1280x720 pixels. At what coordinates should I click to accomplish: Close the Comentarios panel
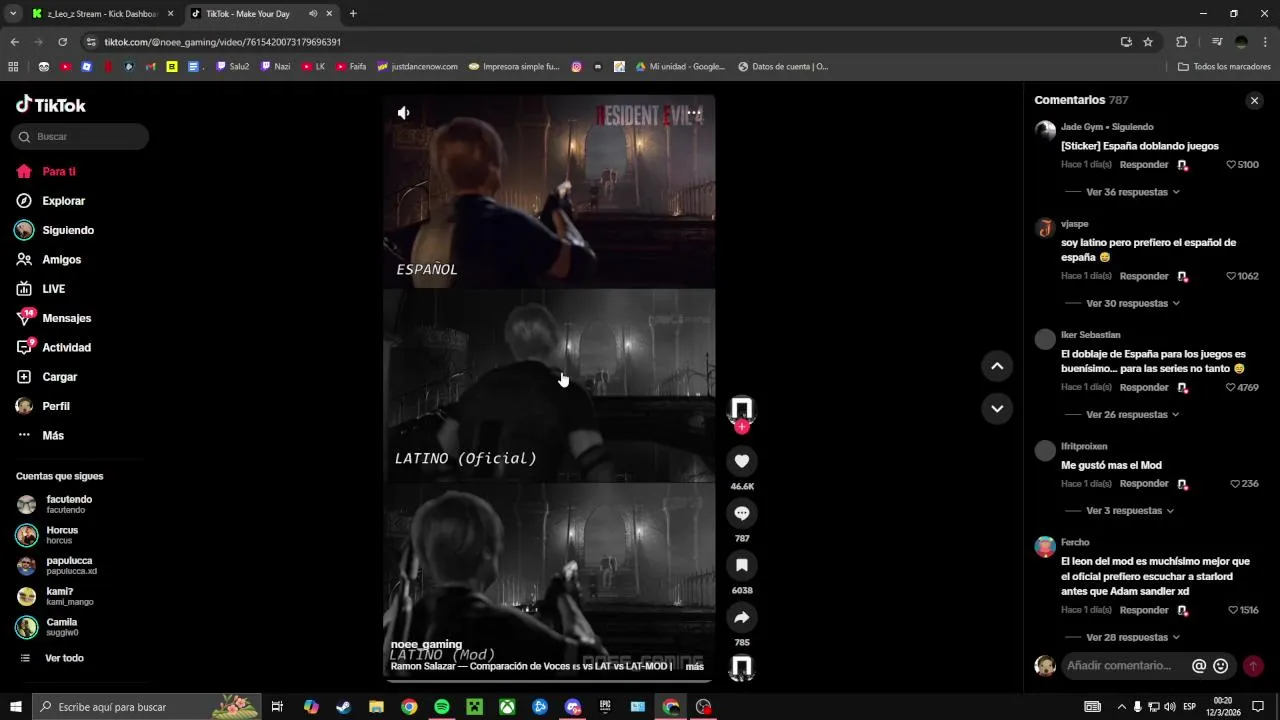pyautogui.click(x=1254, y=101)
